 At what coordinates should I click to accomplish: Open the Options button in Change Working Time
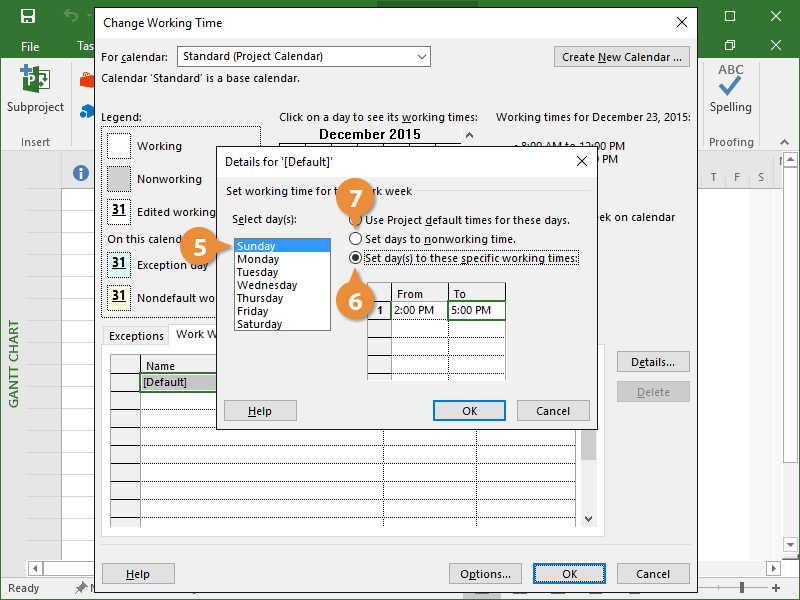pyautogui.click(x=485, y=574)
